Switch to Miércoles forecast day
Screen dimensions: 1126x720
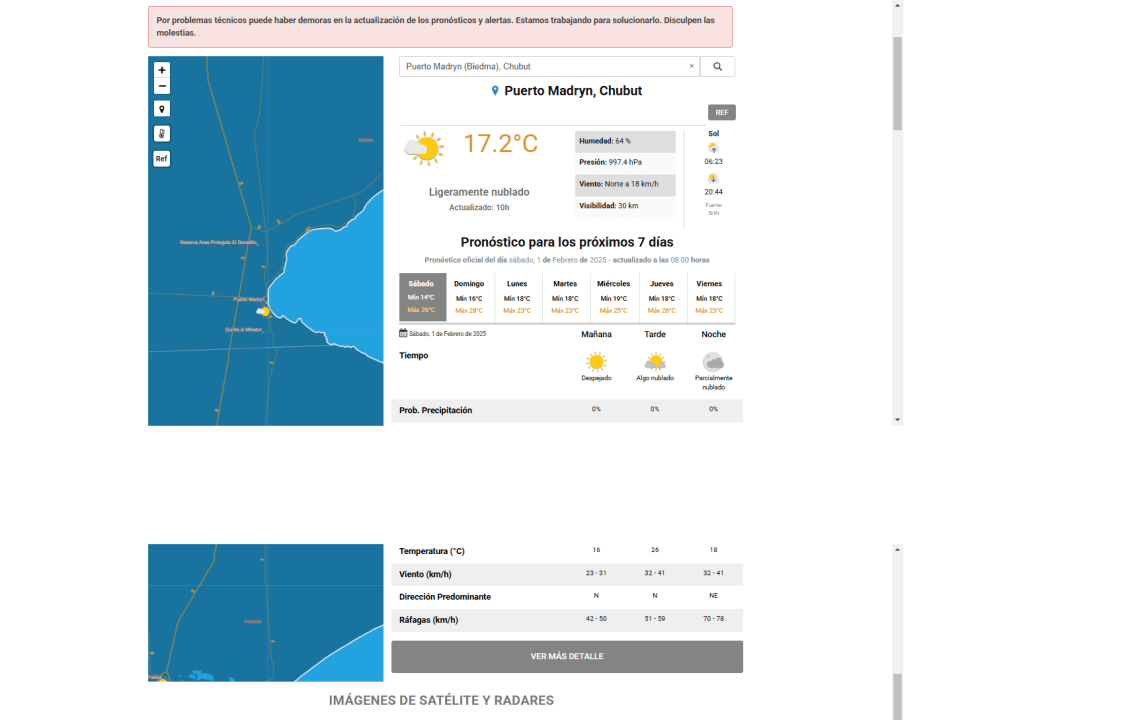[613, 297]
